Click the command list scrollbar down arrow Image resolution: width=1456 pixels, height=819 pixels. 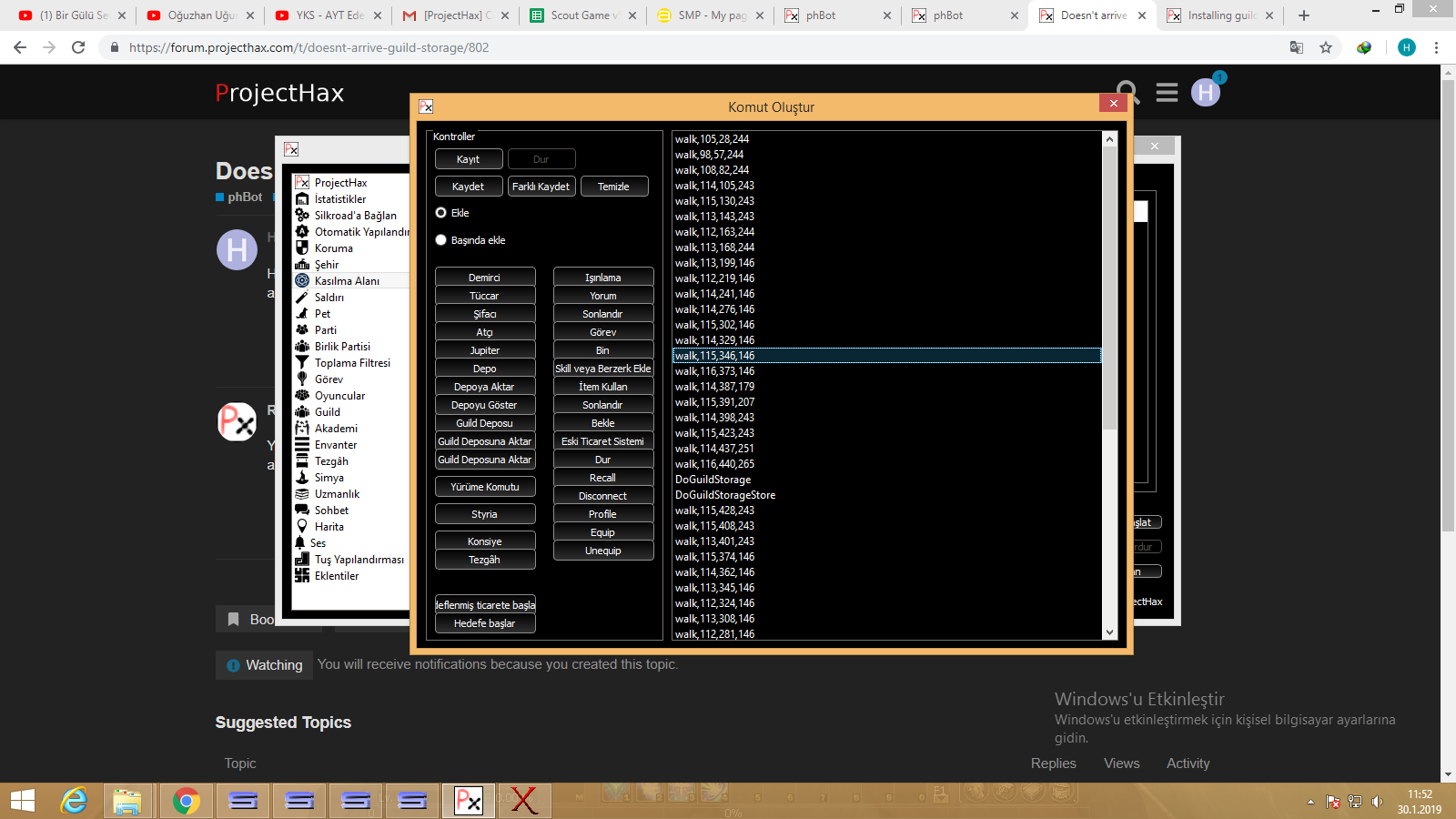coord(1108,632)
